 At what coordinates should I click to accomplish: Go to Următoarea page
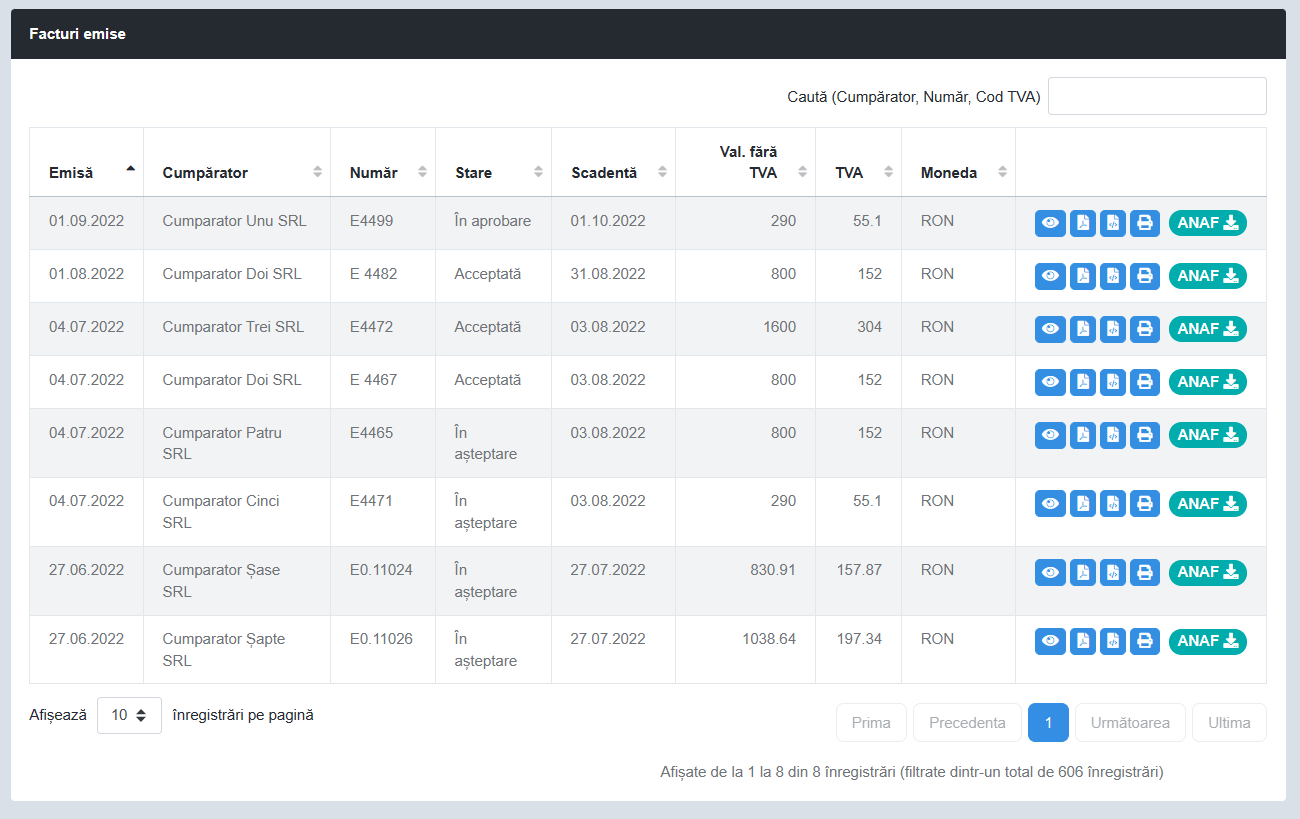(1130, 723)
